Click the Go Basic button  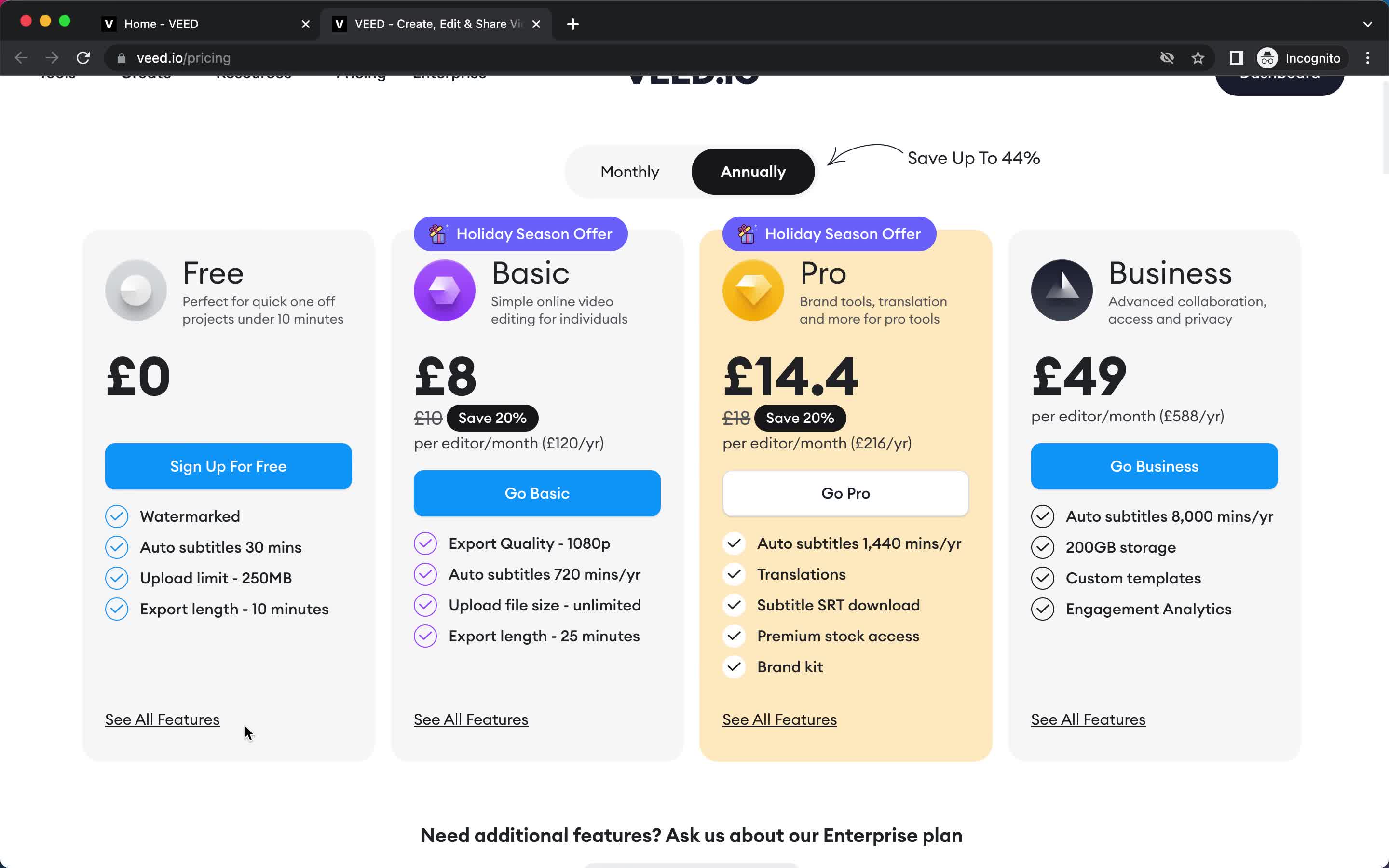tap(537, 493)
